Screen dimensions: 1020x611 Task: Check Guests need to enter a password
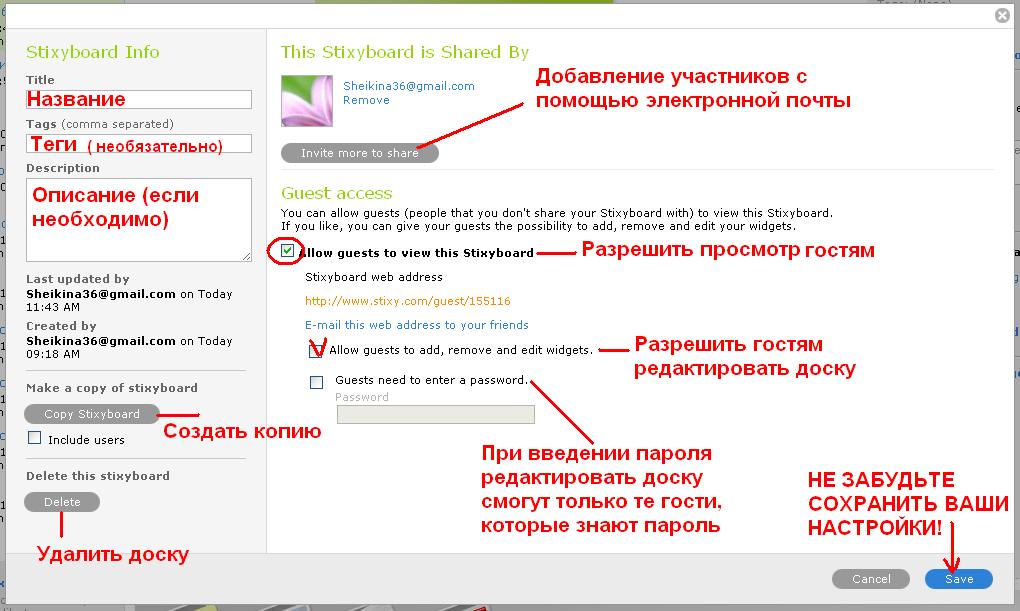(316, 382)
